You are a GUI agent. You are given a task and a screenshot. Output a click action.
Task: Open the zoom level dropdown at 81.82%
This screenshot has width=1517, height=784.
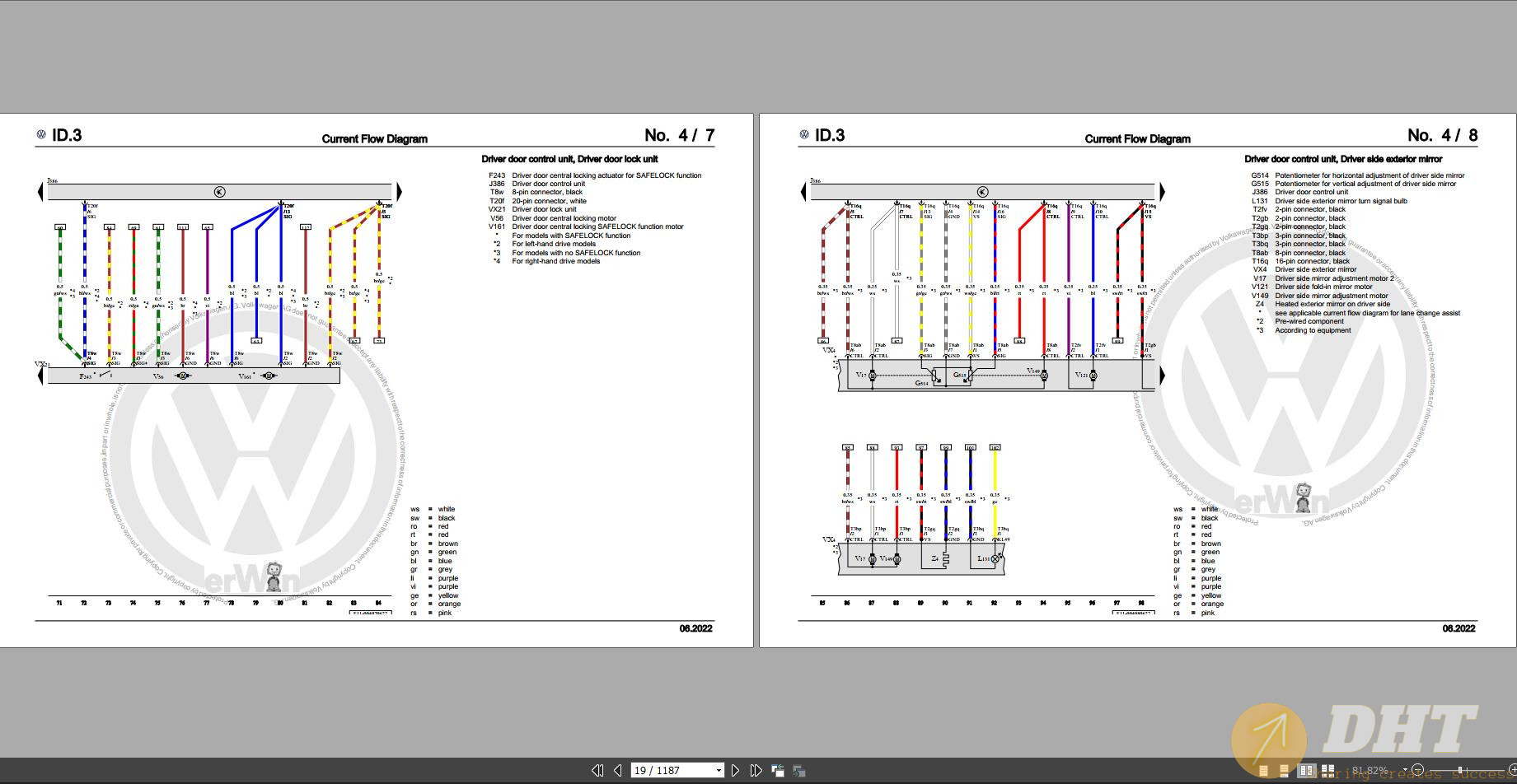click(x=1405, y=770)
